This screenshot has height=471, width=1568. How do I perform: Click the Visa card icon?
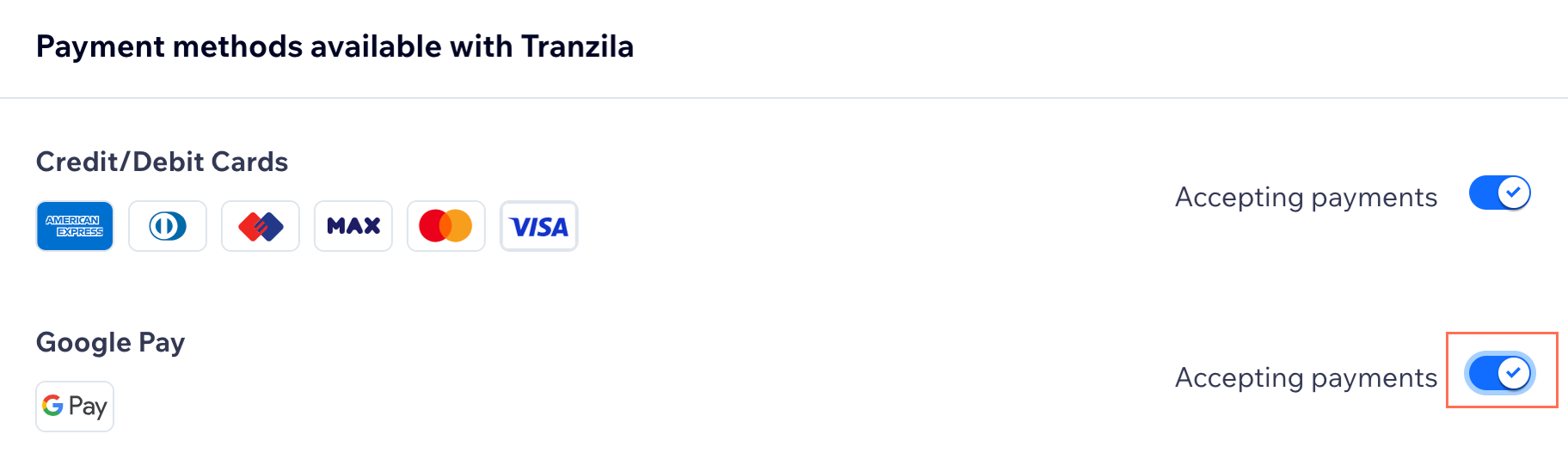click(539, 226)
